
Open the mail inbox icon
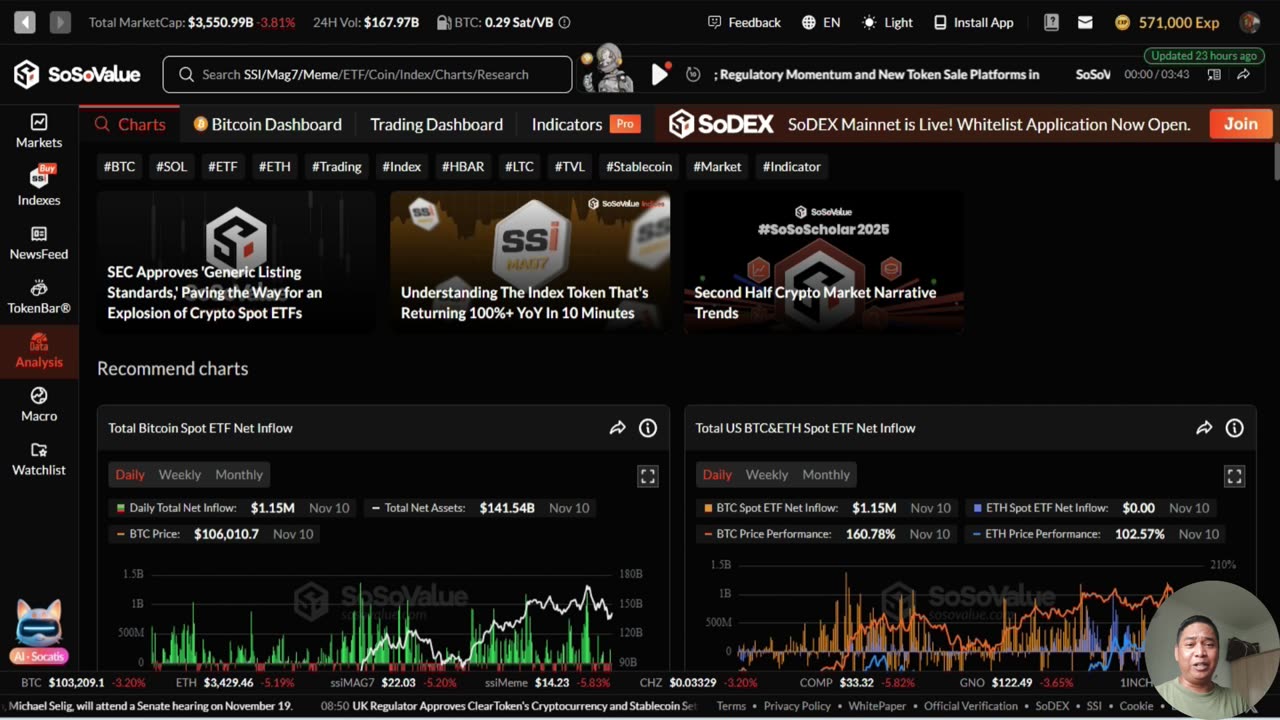pos(1085,22)
